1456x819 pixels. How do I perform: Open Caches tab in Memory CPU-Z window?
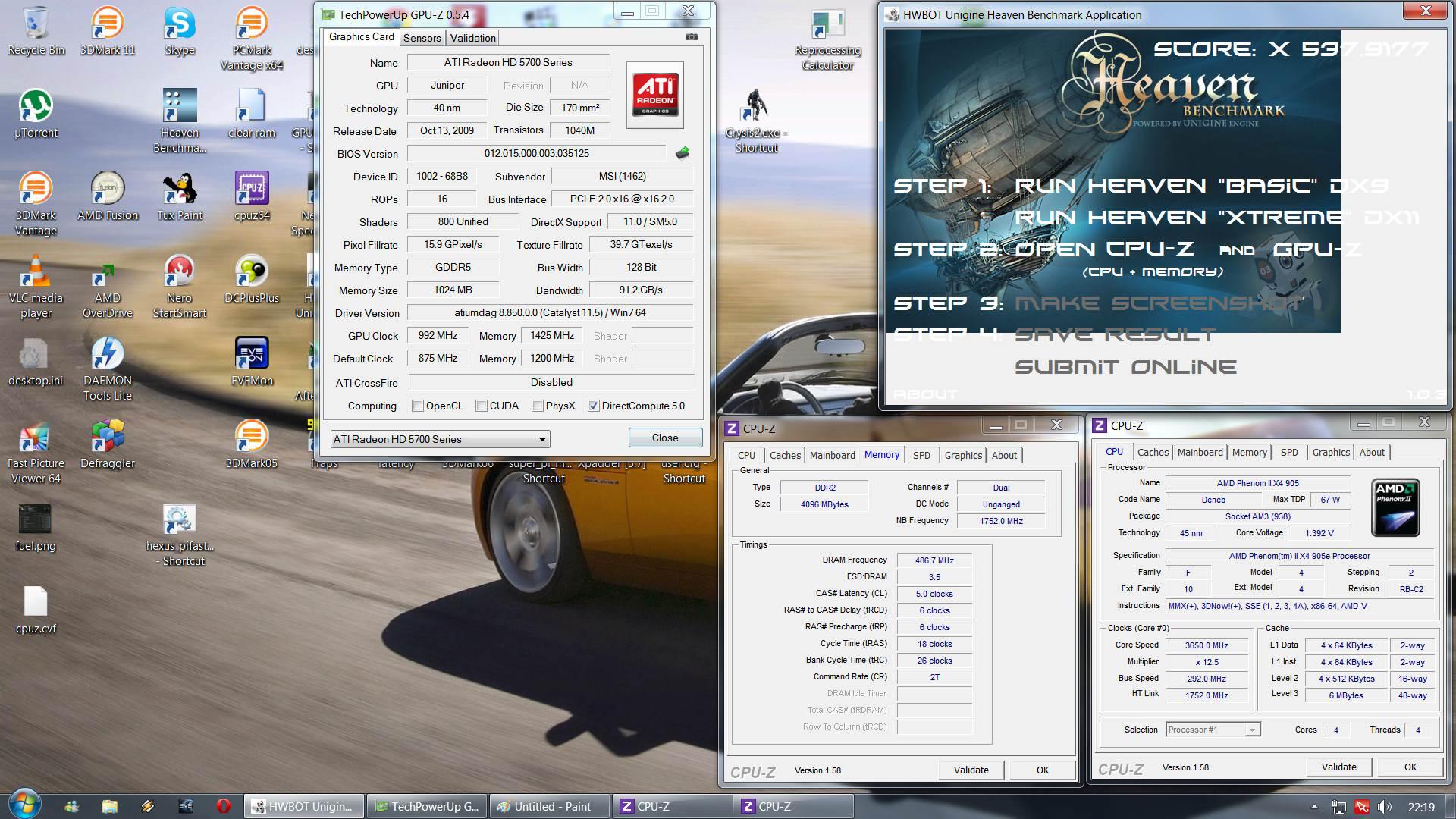point(785,455)
